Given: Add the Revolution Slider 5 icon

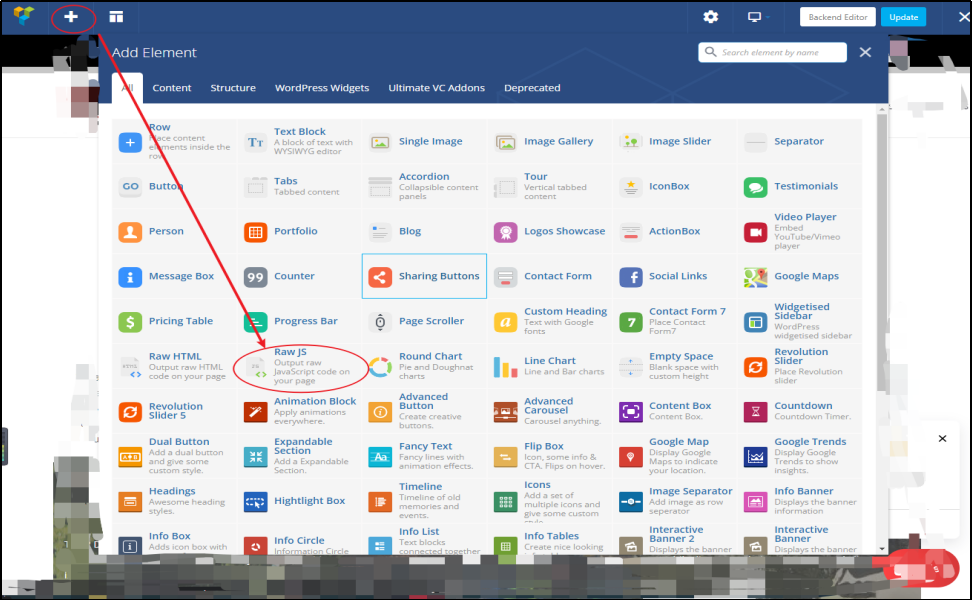Looking at the screenshot, I should [130, 412].
